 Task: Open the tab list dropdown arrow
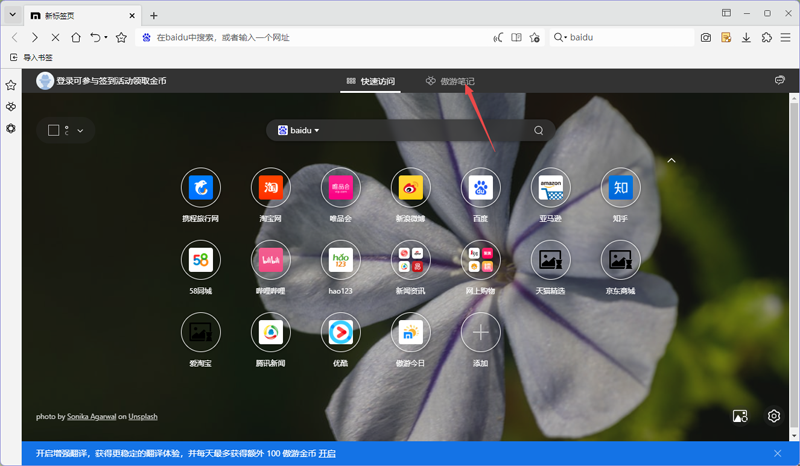coord(13,15)
